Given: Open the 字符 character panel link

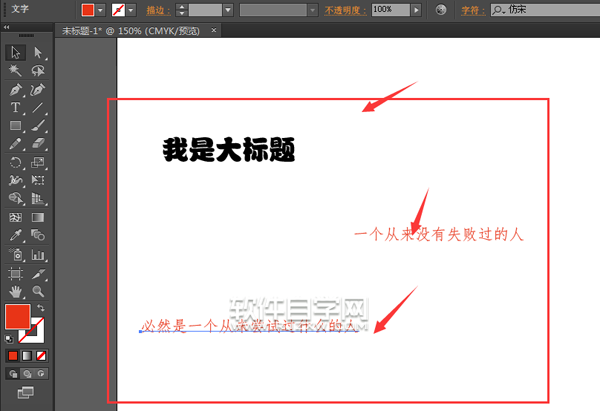Looking at the screenshot, I should [x=473, y=10].
